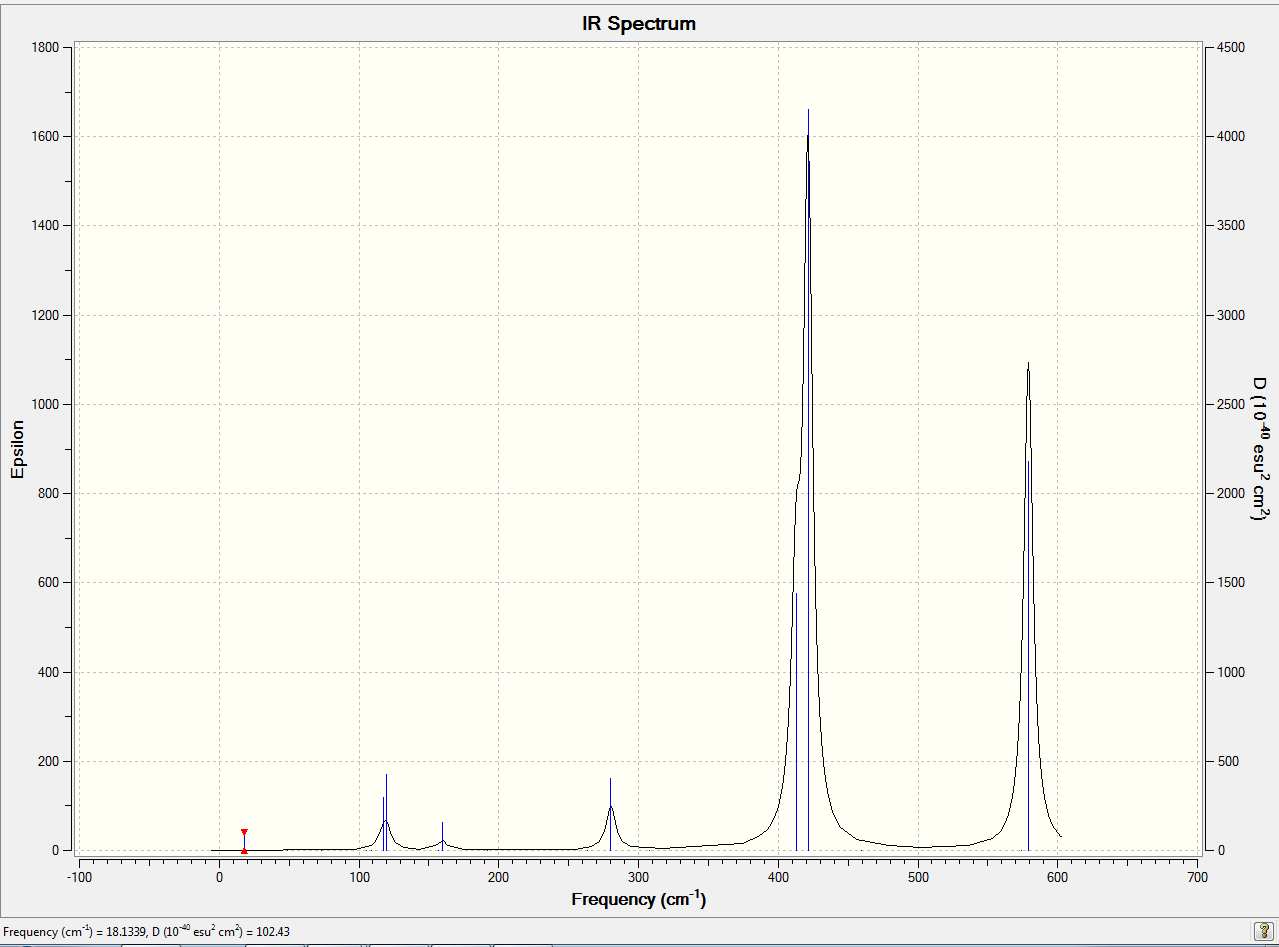Click the frequency readout in the status bar

[147, 931]
